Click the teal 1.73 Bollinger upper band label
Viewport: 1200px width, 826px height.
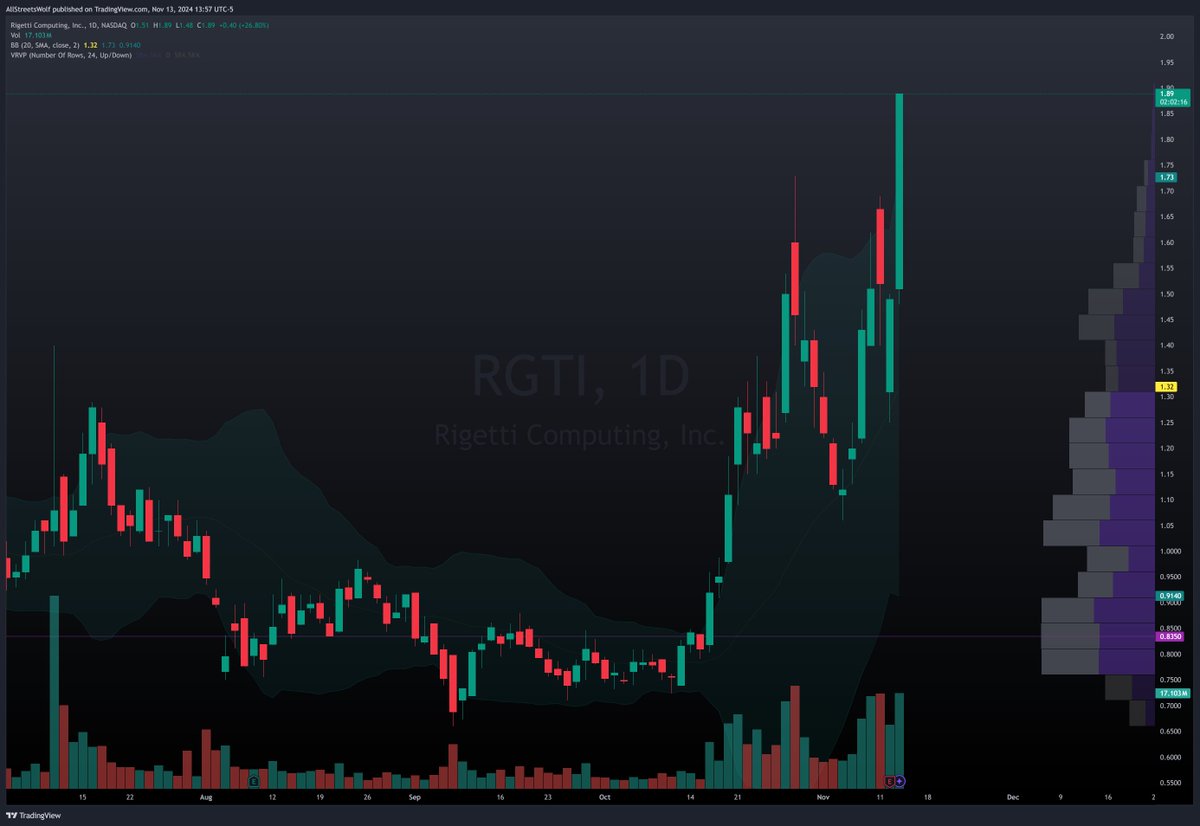coord(1166,176)
